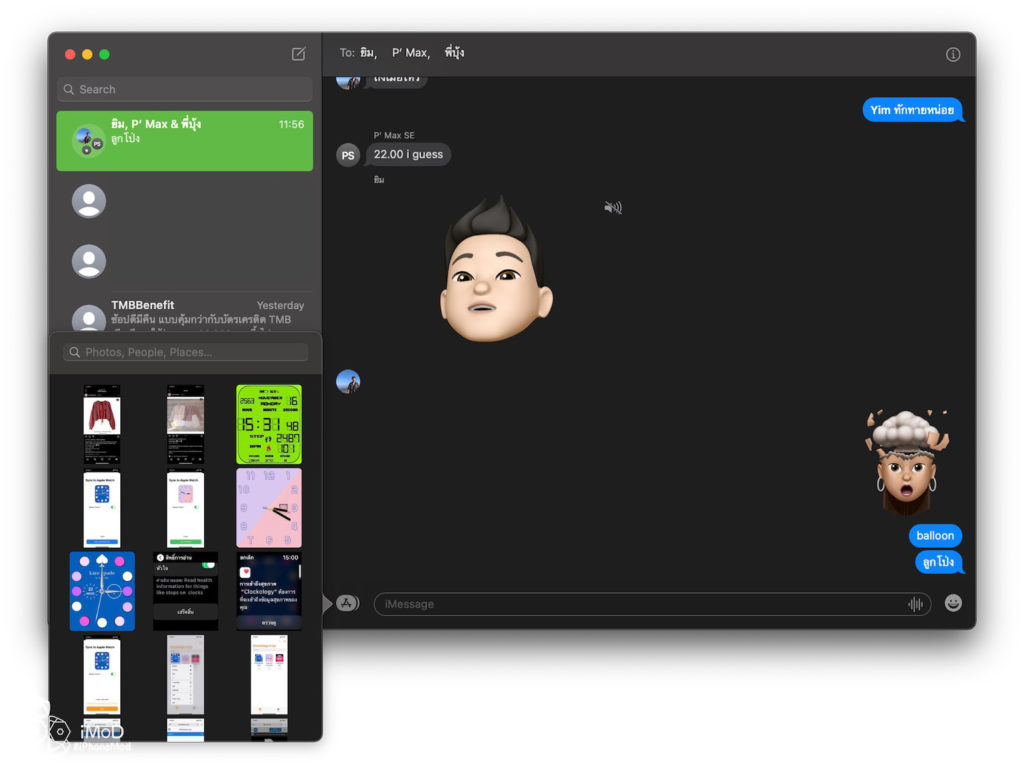Click the conversation Search field

[185, 89]
